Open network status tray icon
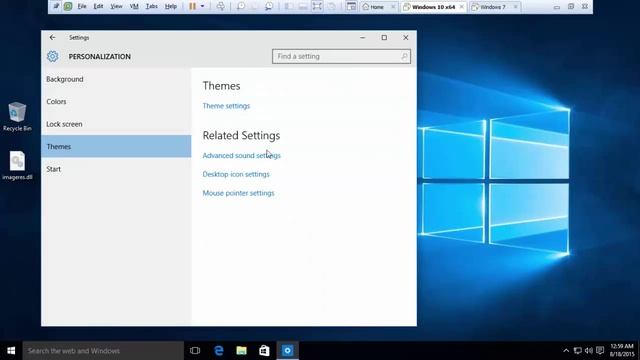640x360 pixels. click(578, 351)
